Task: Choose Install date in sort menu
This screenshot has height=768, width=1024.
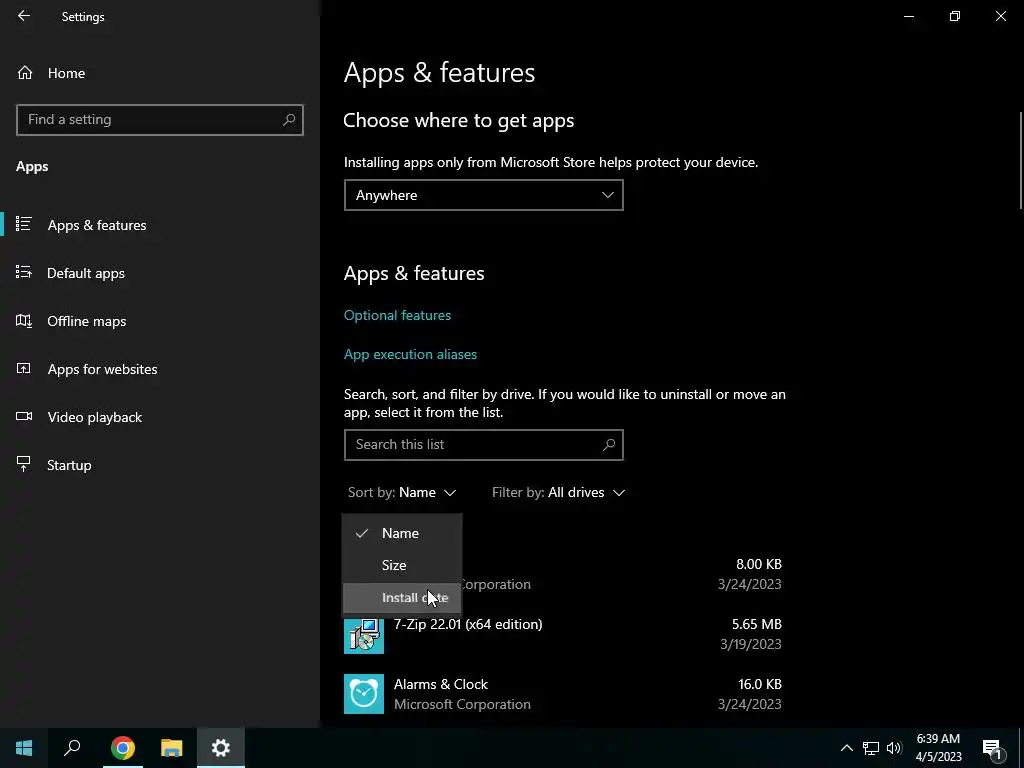Action: click(x=402, y=598)
